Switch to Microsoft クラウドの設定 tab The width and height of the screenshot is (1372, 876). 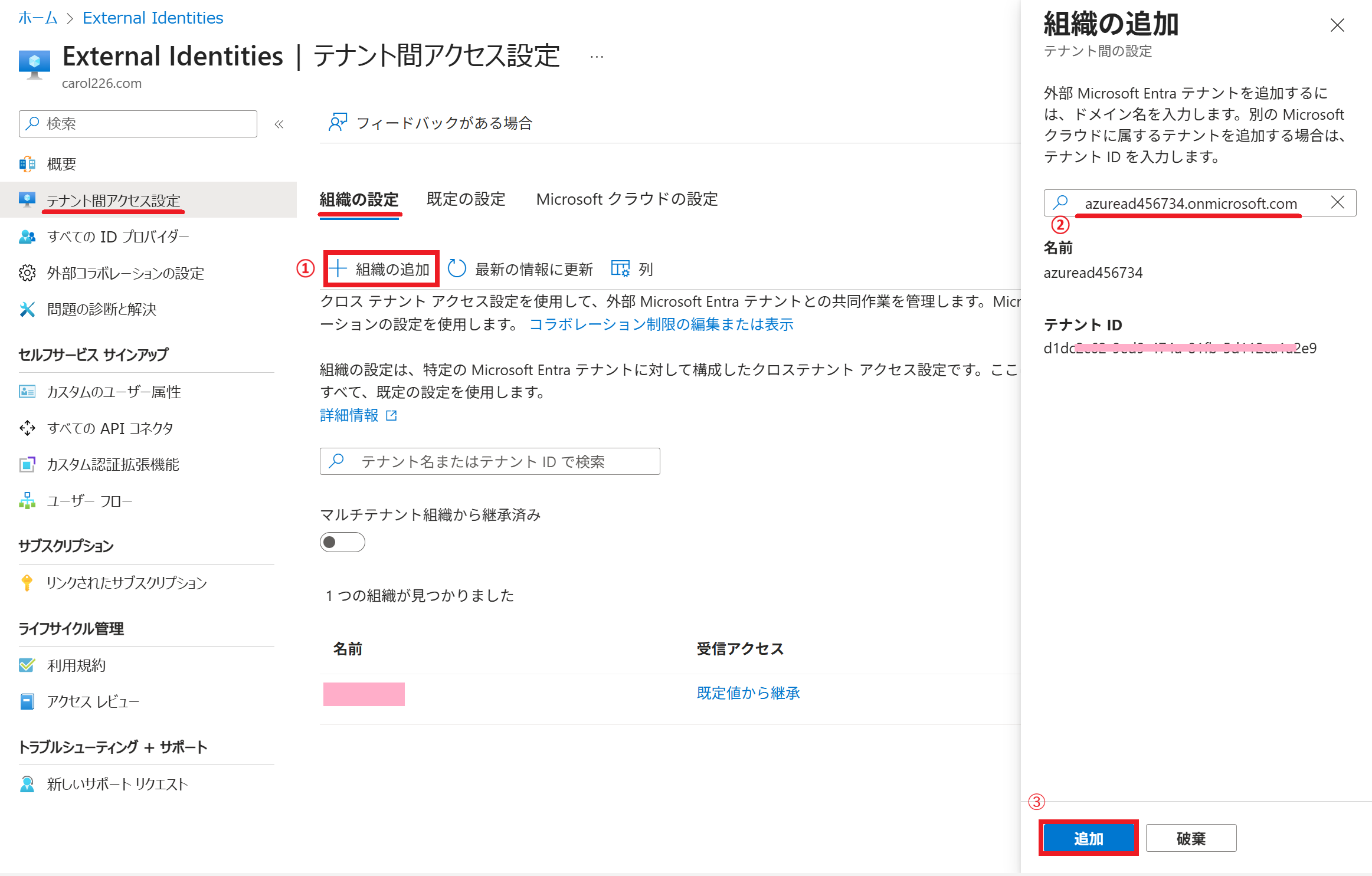pyautogui.click(x=627, y=199)
